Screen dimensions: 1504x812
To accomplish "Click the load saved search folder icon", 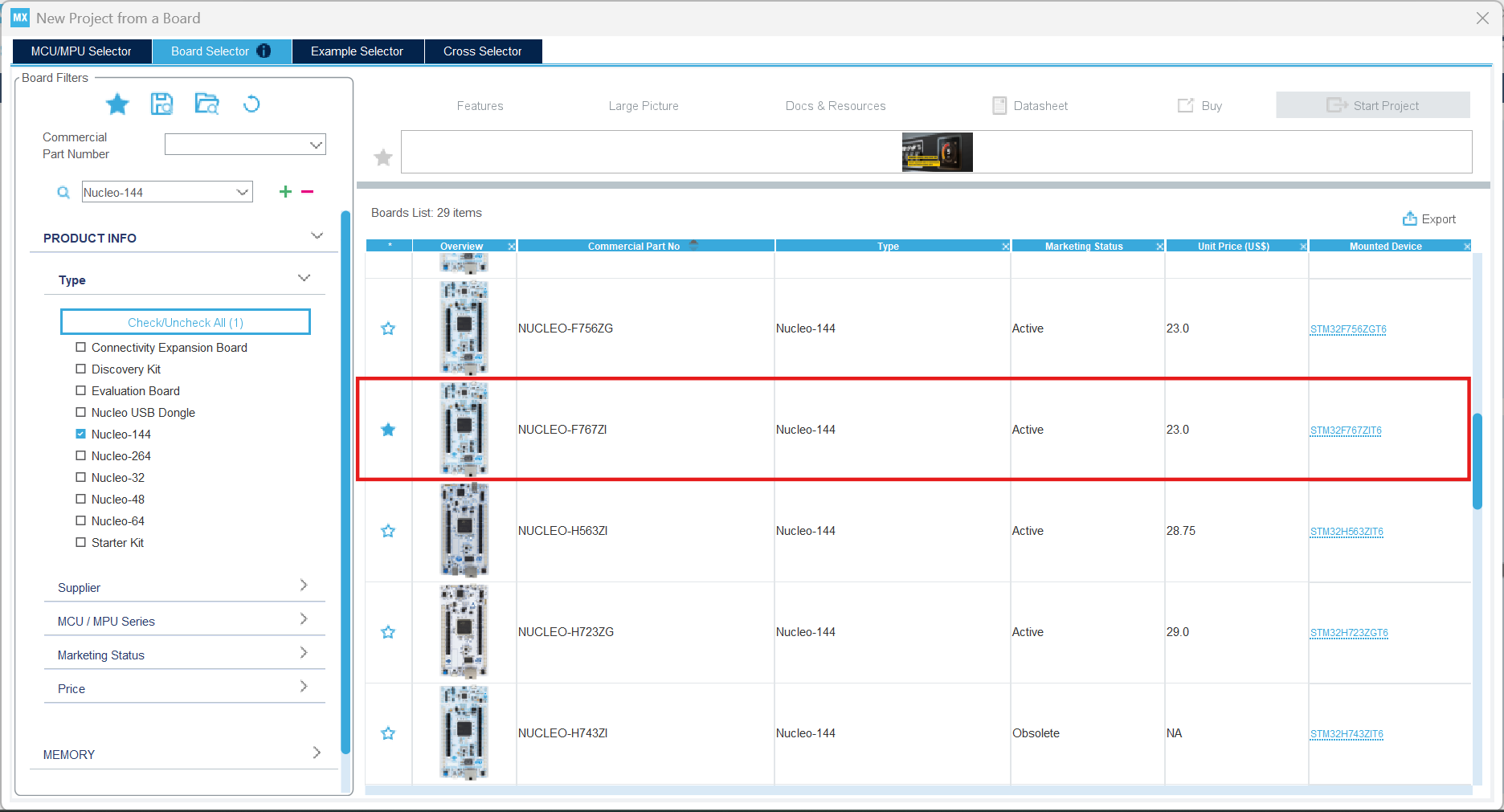I will pyautogui.click(x=206, y=104).
